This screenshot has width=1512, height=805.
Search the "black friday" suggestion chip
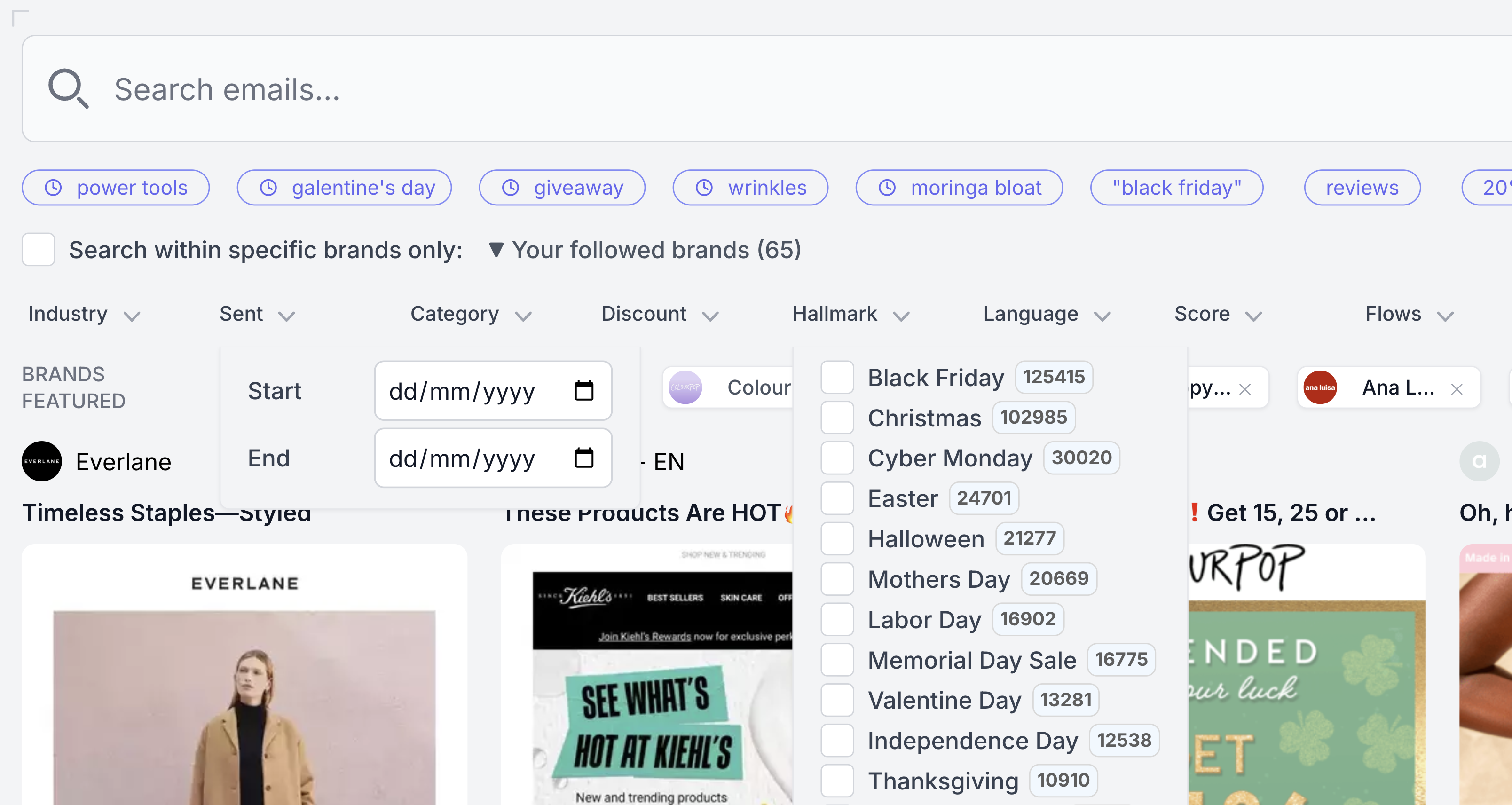(x=1176, y=188)
